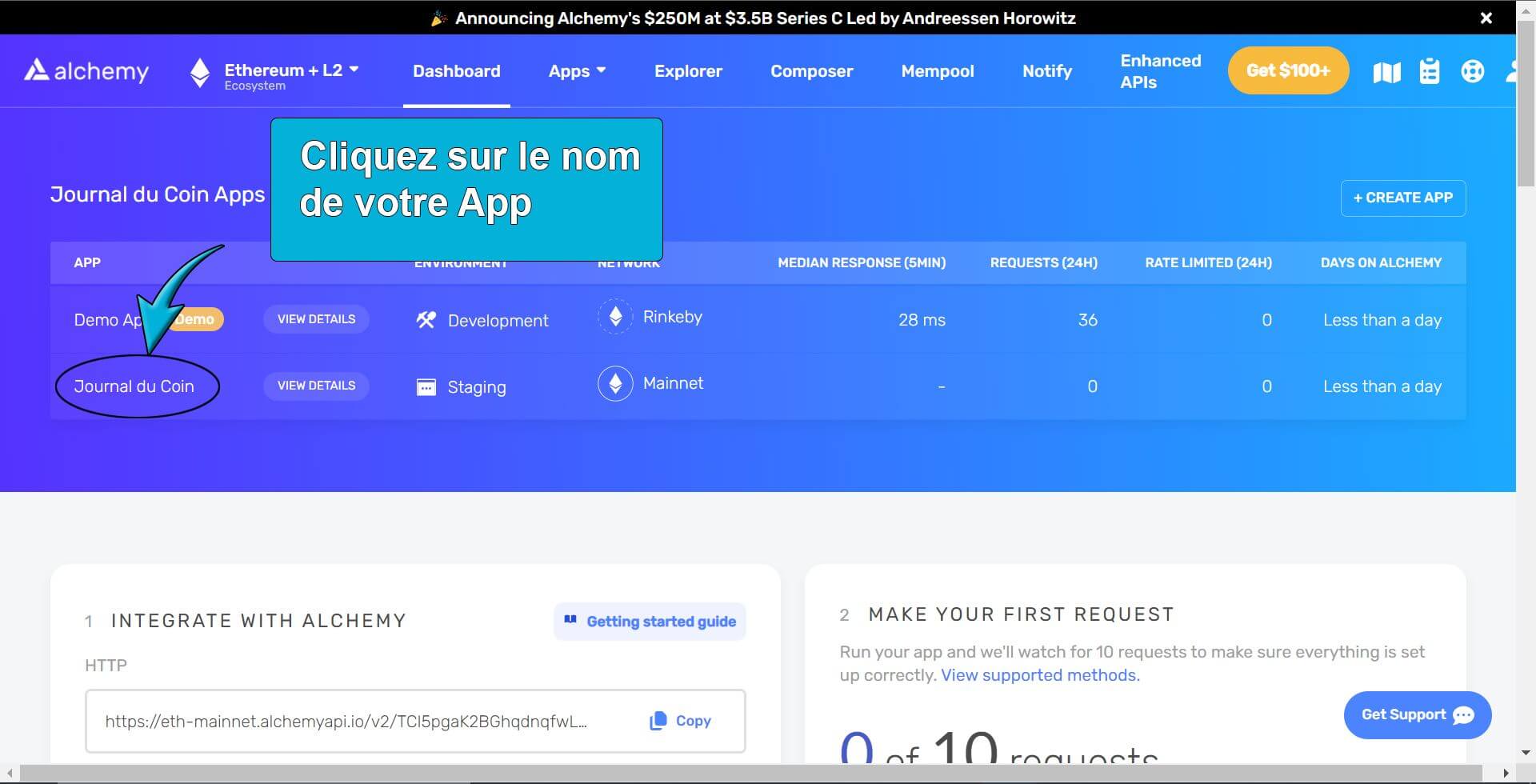Click the RATE LIMITED (24H) column header

(1208, 262)
